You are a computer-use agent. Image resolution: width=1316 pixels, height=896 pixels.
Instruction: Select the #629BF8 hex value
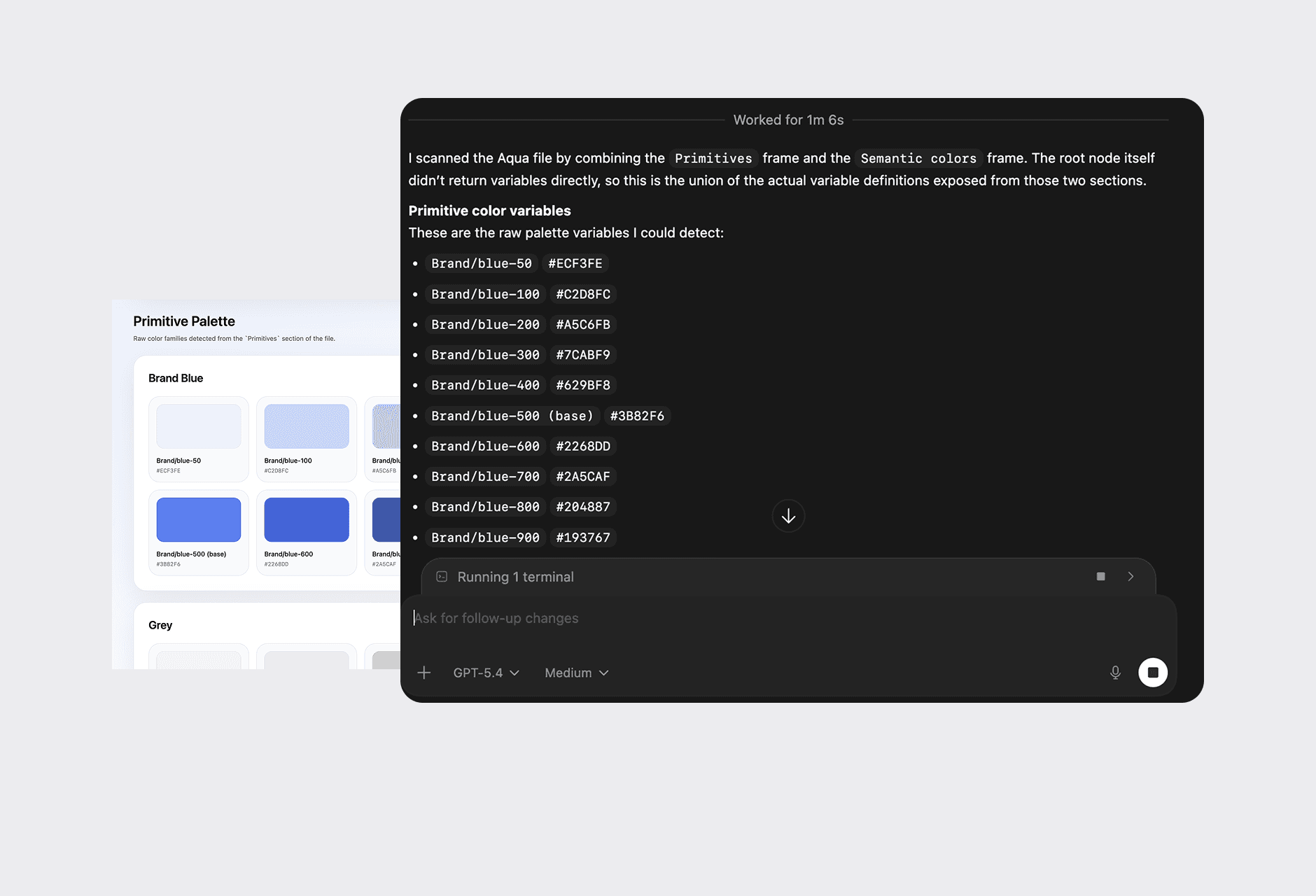click(583, 386)
